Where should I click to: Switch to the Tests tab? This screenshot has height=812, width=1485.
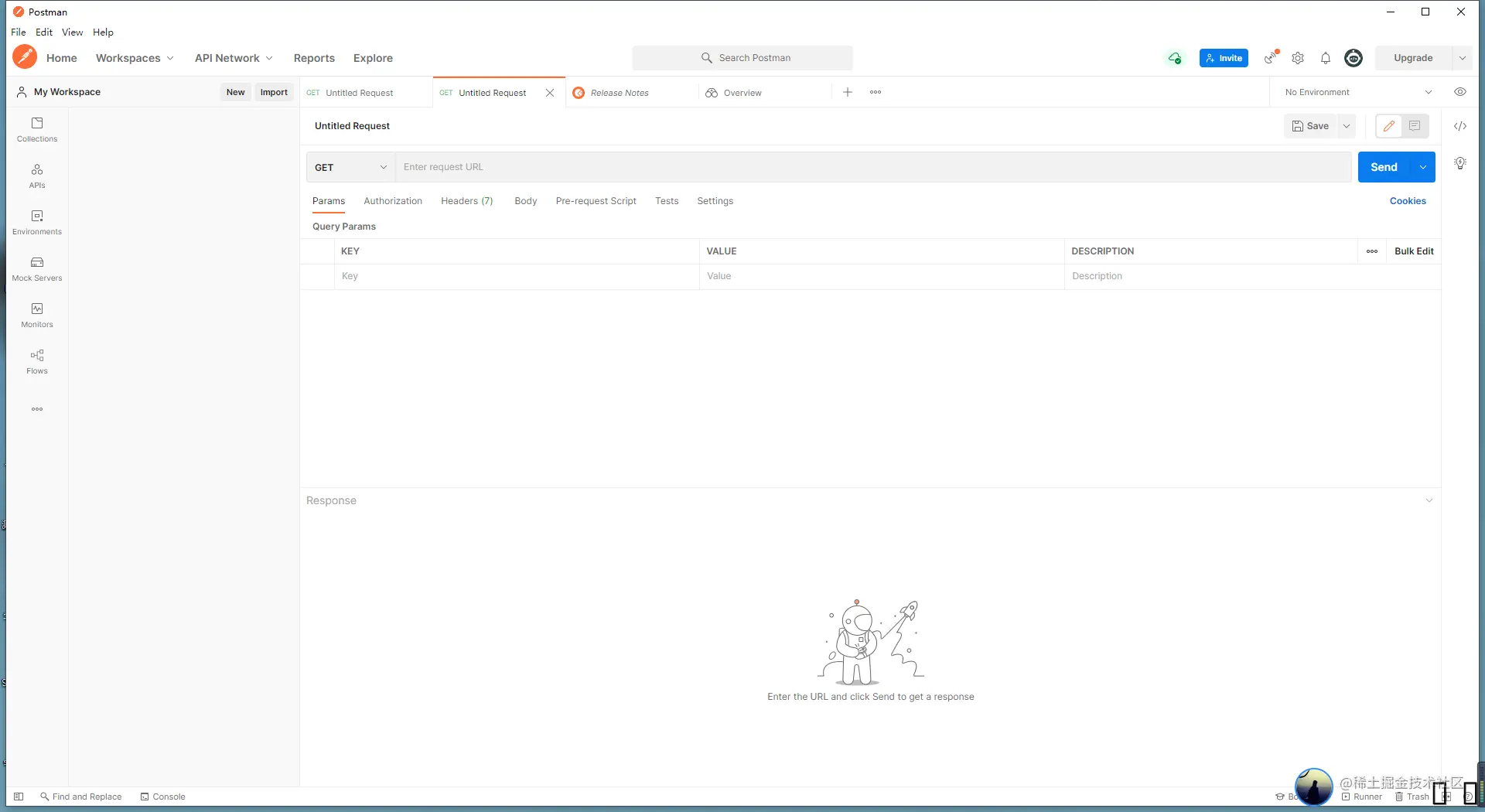tap(667, 201)
